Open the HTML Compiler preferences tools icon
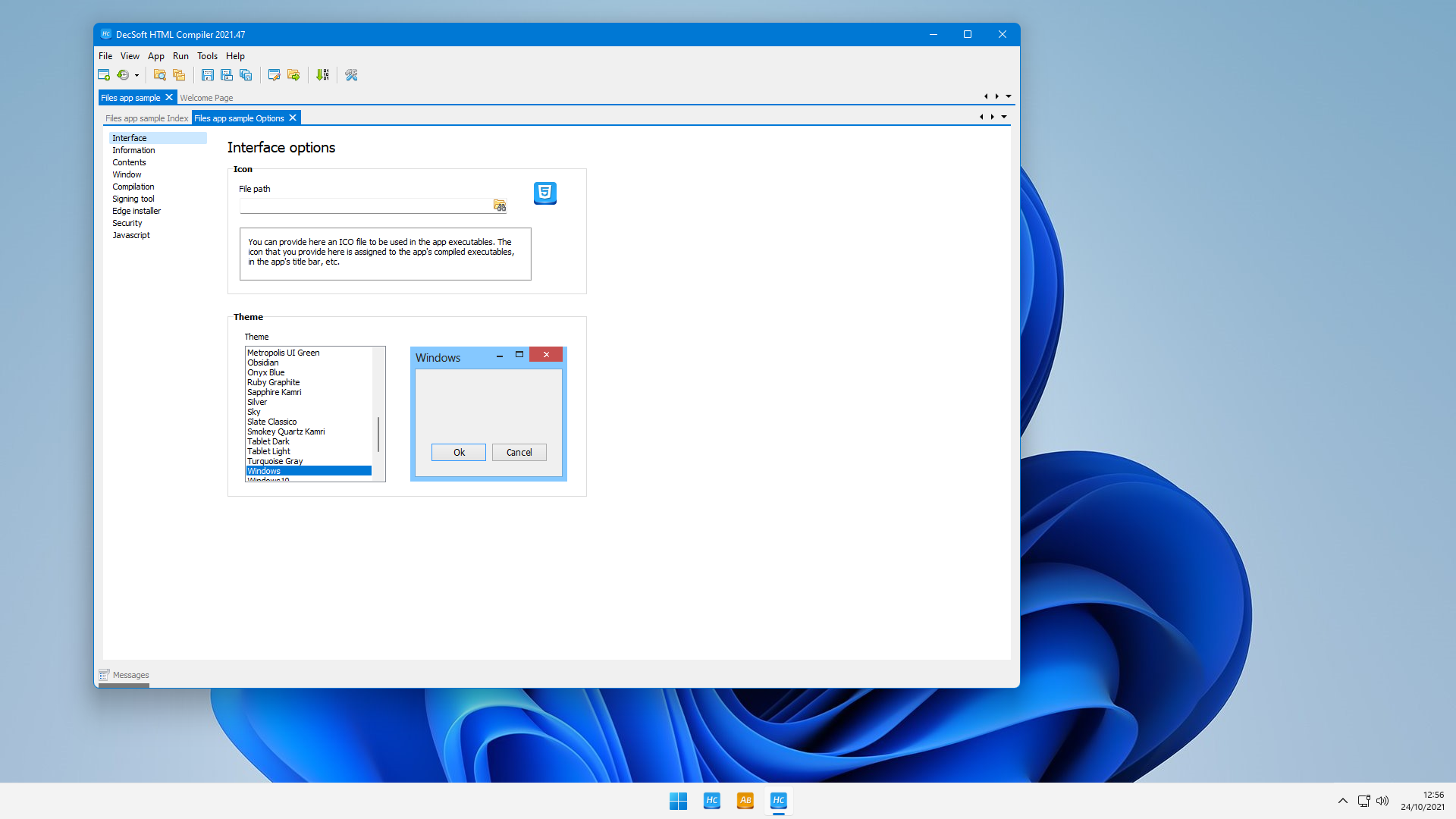 [x=350, y=74]
